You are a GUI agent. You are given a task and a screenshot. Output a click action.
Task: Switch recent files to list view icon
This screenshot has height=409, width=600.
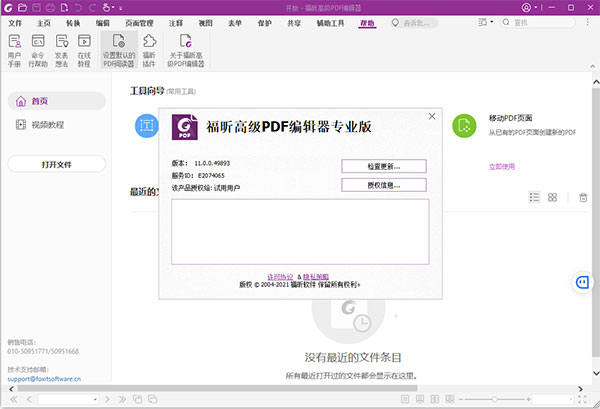coord(534,197)
